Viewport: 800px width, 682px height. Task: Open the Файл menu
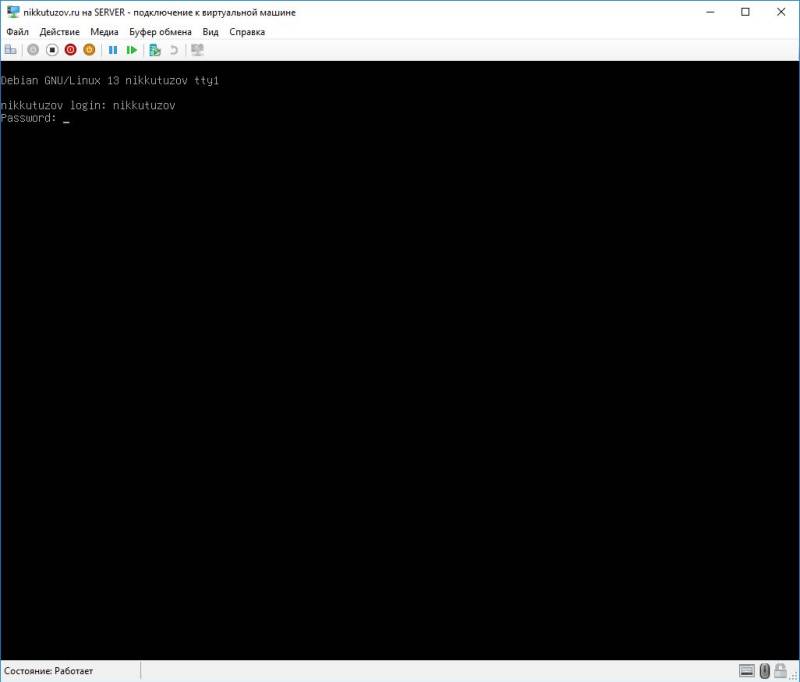tap(18, 31)
